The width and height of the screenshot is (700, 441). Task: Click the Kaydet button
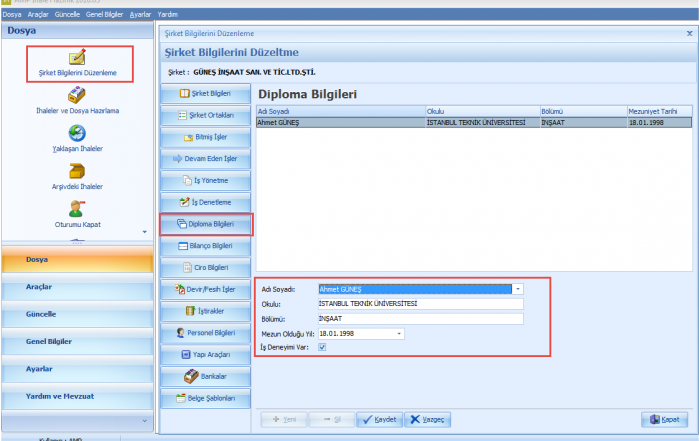pos(378,420)
